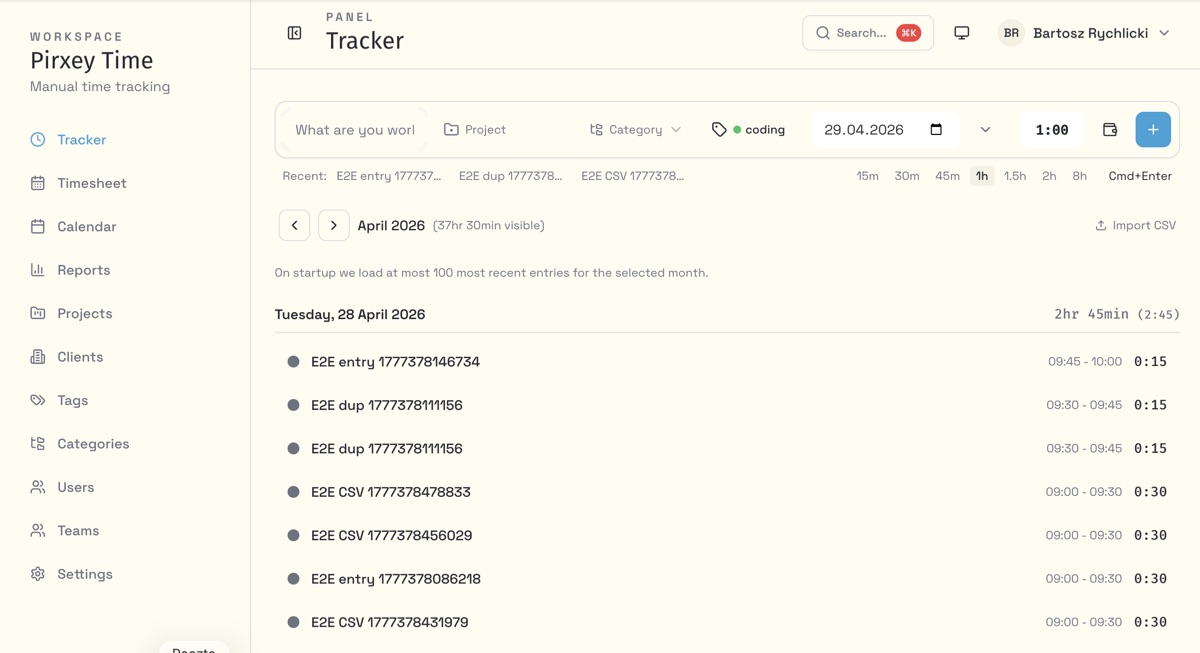Screen dimensions: 1200x653
Task: Select the 30m duration preset
Action: coord(906,176)
